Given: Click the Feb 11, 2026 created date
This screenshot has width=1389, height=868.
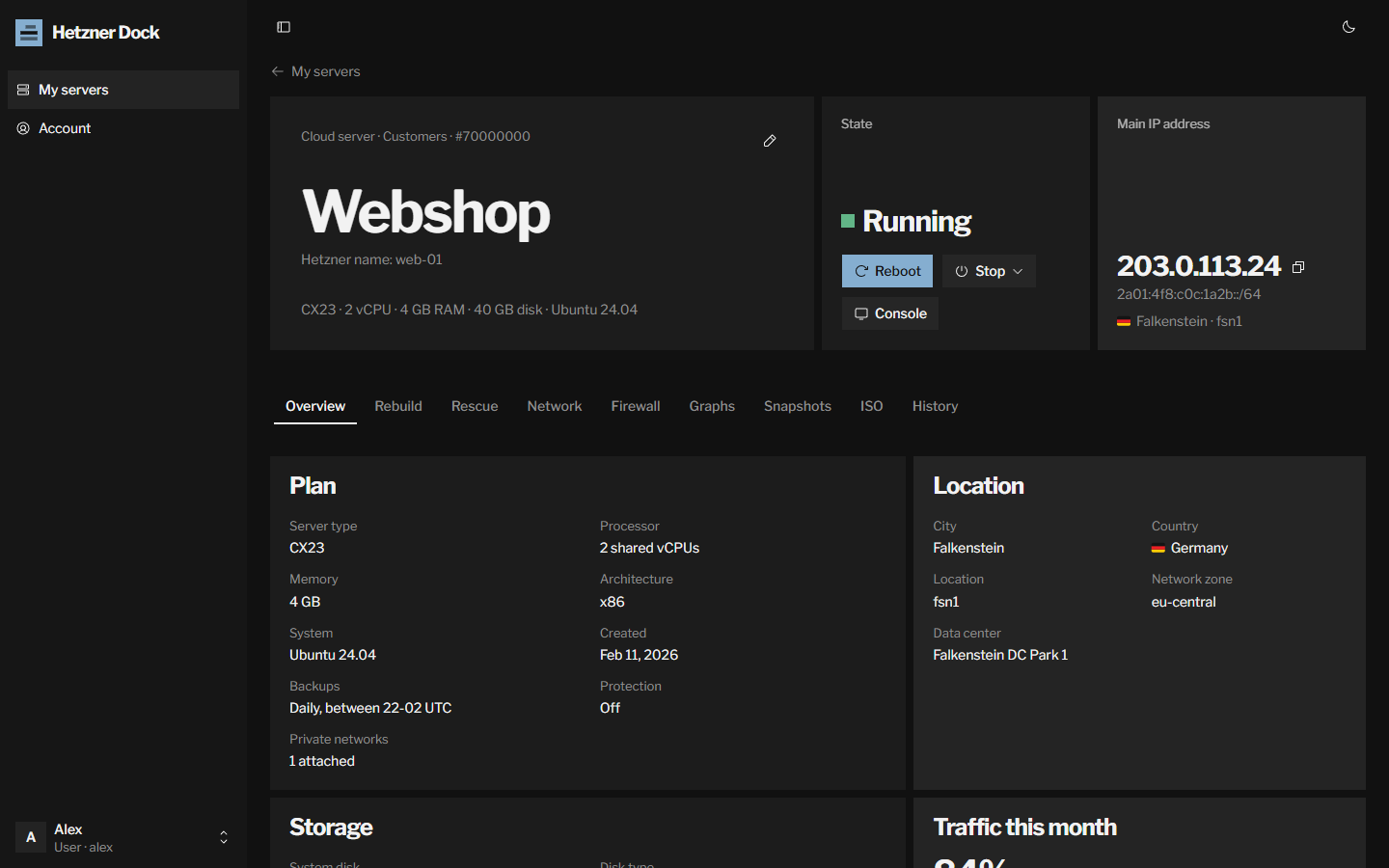Looking at the screenshot, I should [639, 655].
